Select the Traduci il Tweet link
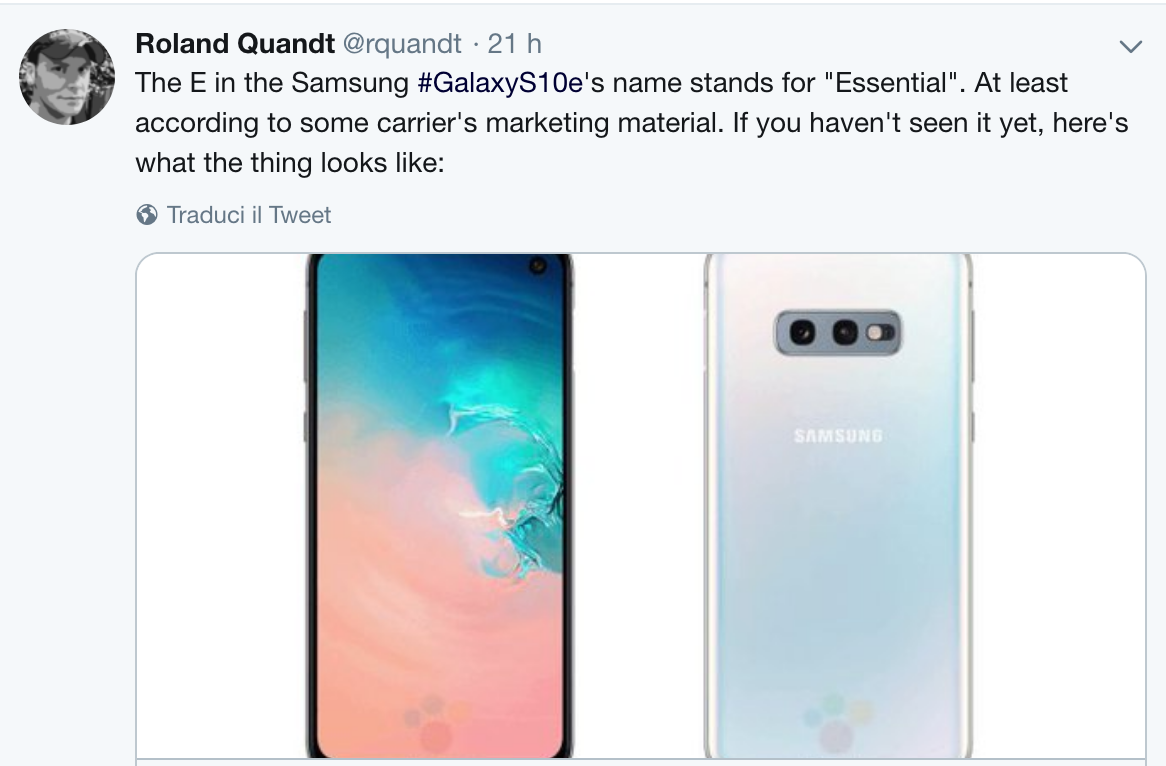Screen dimensions: 1166x766 [249, 215]
